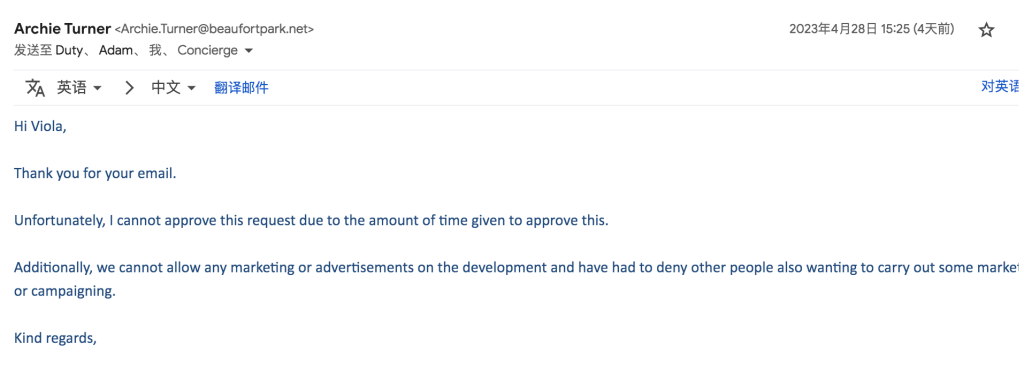Click the paragraph starting with 'Unfortunately'
Screen dimensions: 1024x383
pyautogui.click(x=311, y=221)
